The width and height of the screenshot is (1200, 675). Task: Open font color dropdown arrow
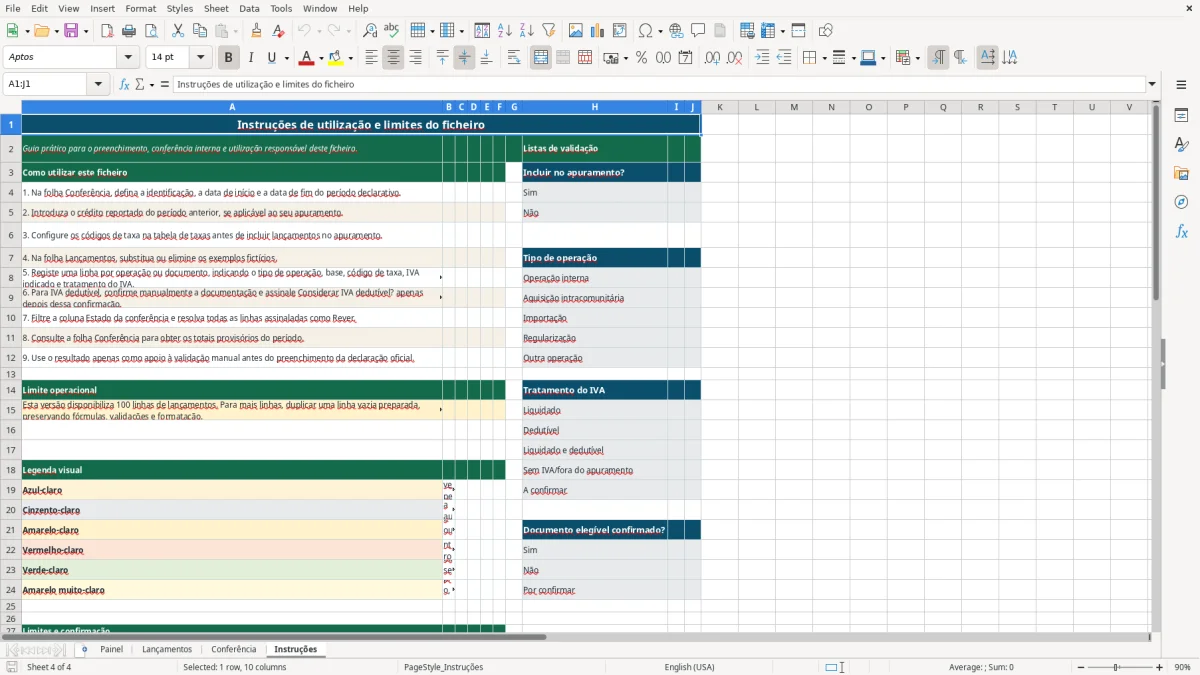coord(321,58)
